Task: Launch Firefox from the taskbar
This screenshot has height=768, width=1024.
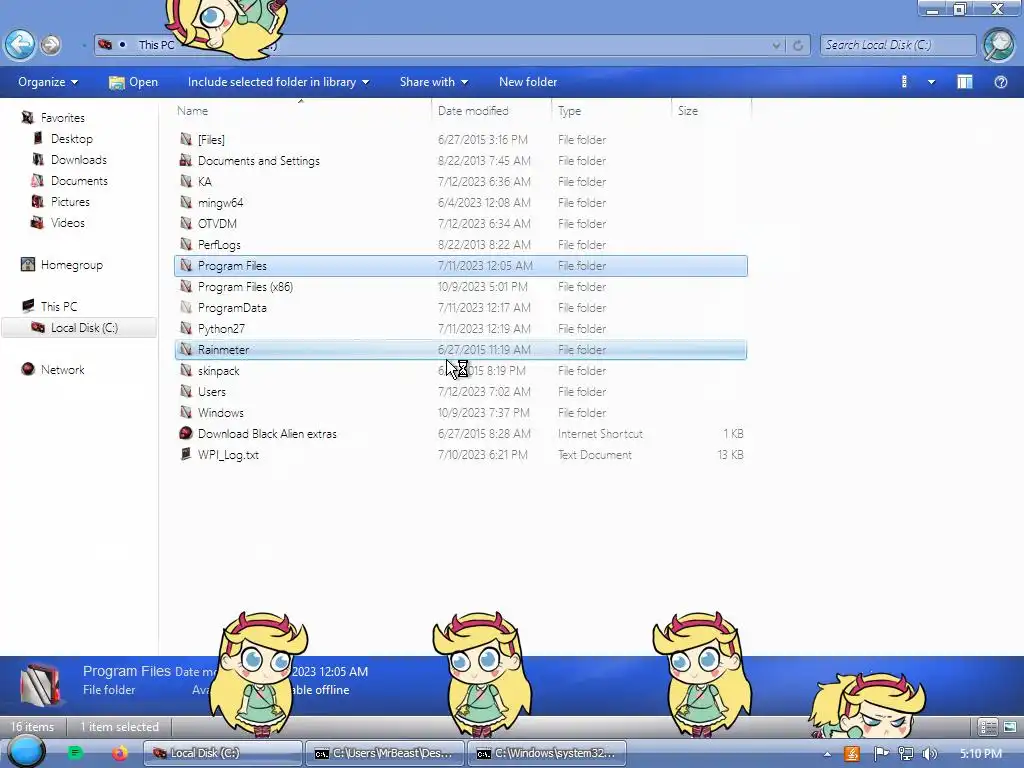Action: (120, 753)
